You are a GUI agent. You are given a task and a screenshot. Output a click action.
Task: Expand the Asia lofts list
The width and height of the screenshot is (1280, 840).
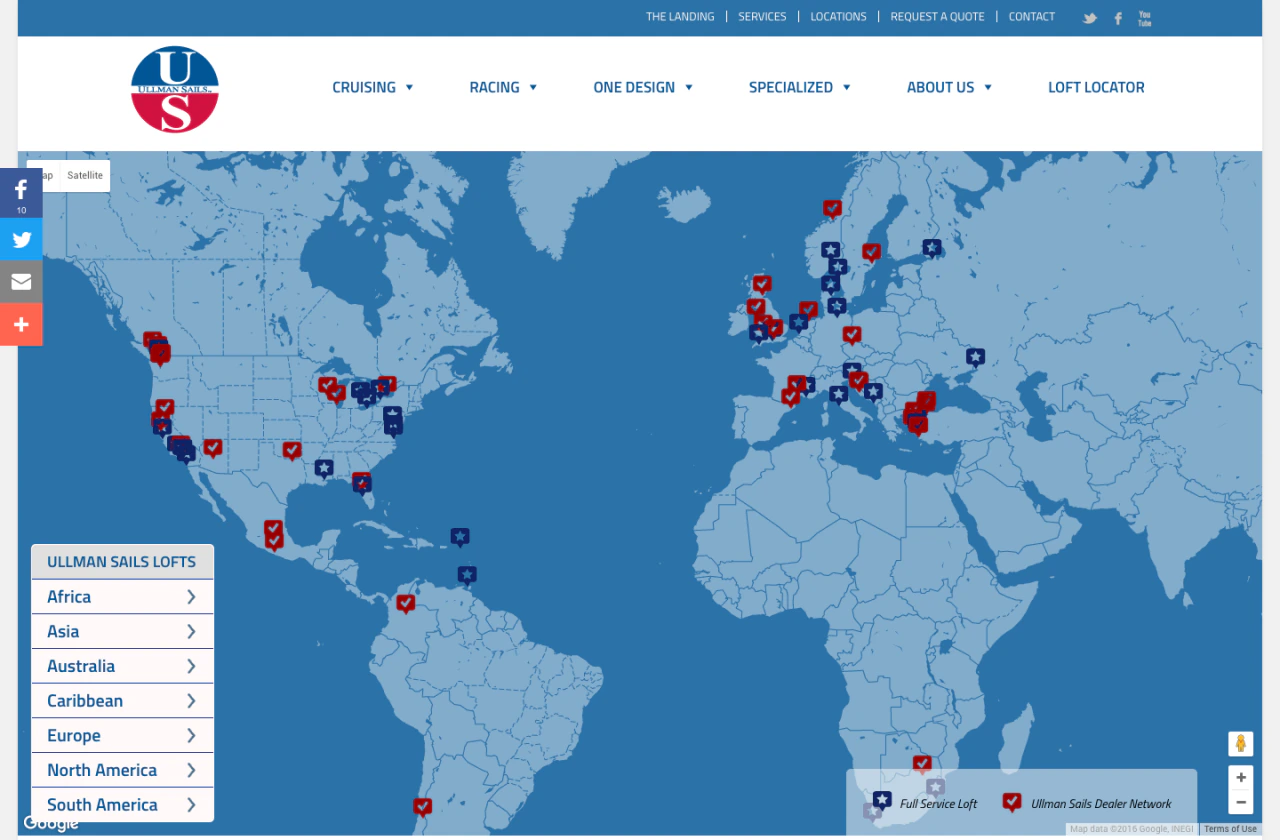pyautogui.click(x=122, y=632)
